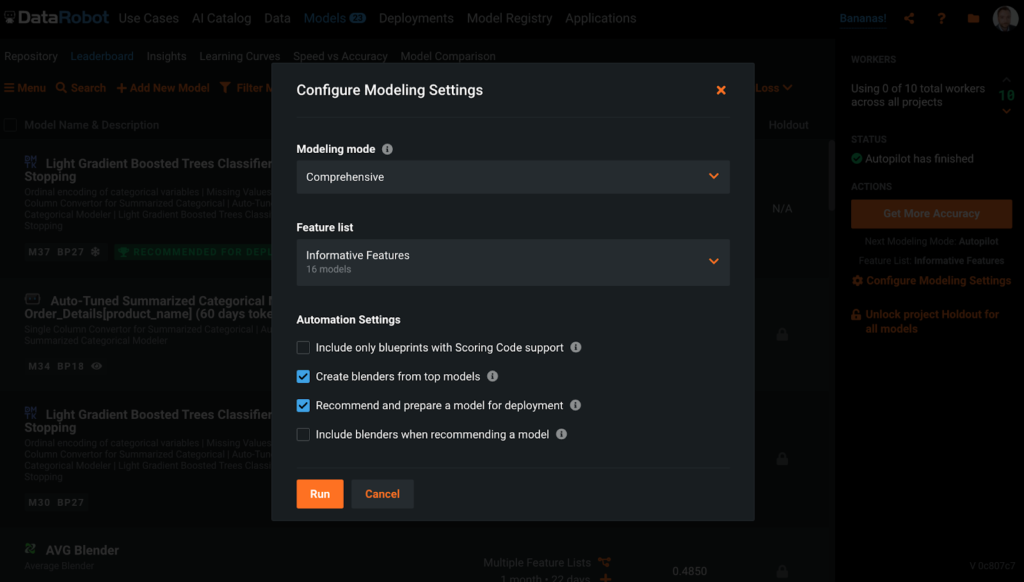The width and height of the screenshot is (1024, 582).
Task: Click info icon for Include blenders option
Action: [x=561, y=435]
